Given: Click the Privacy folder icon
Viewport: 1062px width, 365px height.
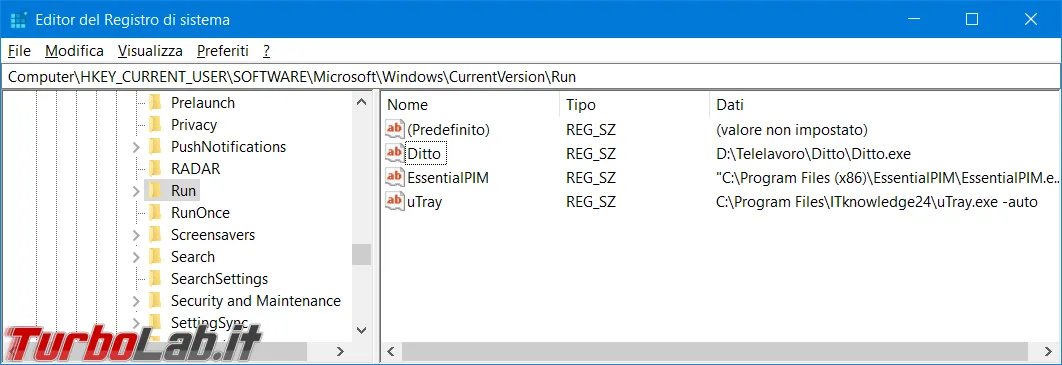Looking at the screenshot, I should (156, 125).
